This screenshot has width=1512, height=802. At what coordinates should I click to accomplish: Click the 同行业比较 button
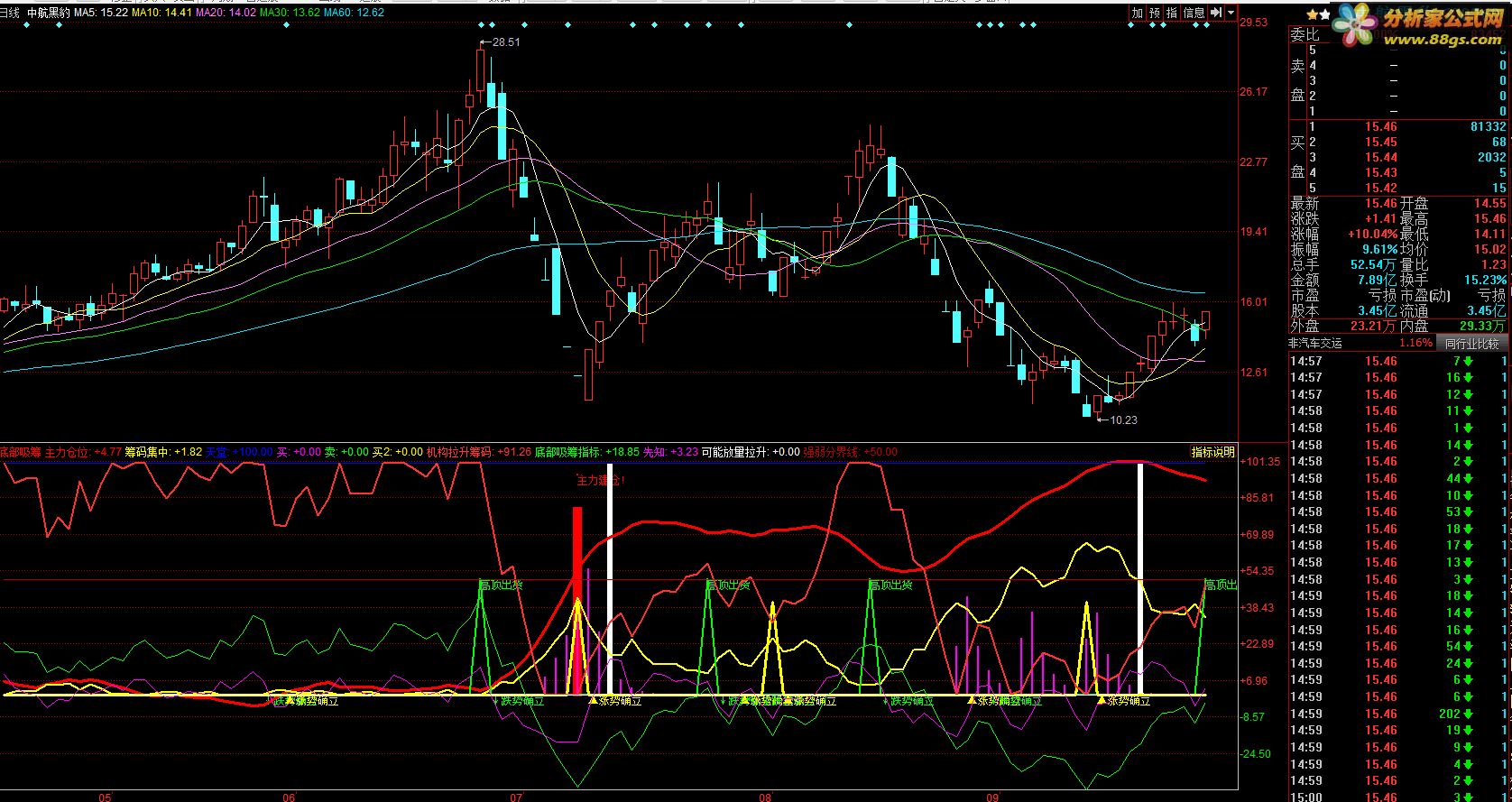[1471, 343]
